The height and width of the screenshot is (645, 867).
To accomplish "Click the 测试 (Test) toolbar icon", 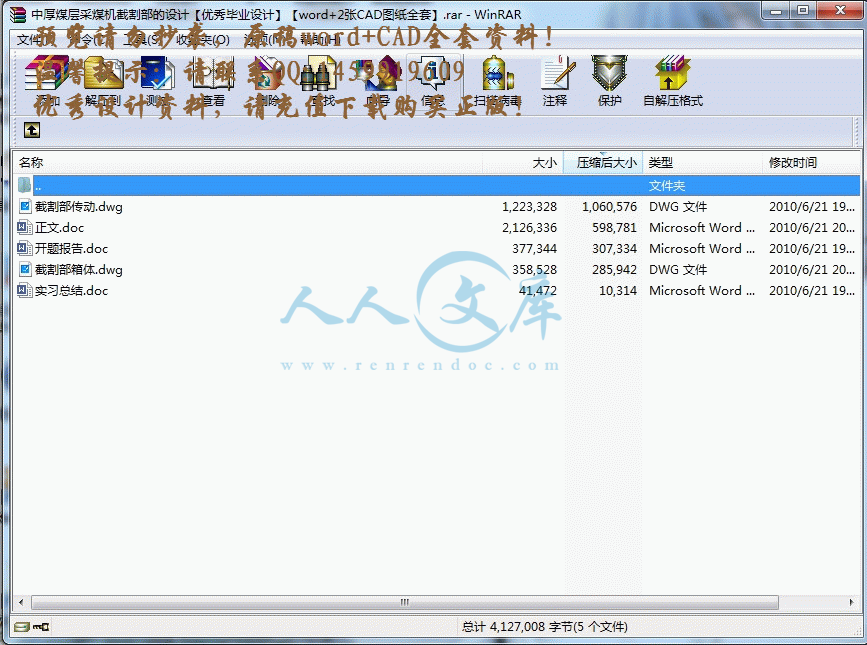I will [x=157, y=73].
